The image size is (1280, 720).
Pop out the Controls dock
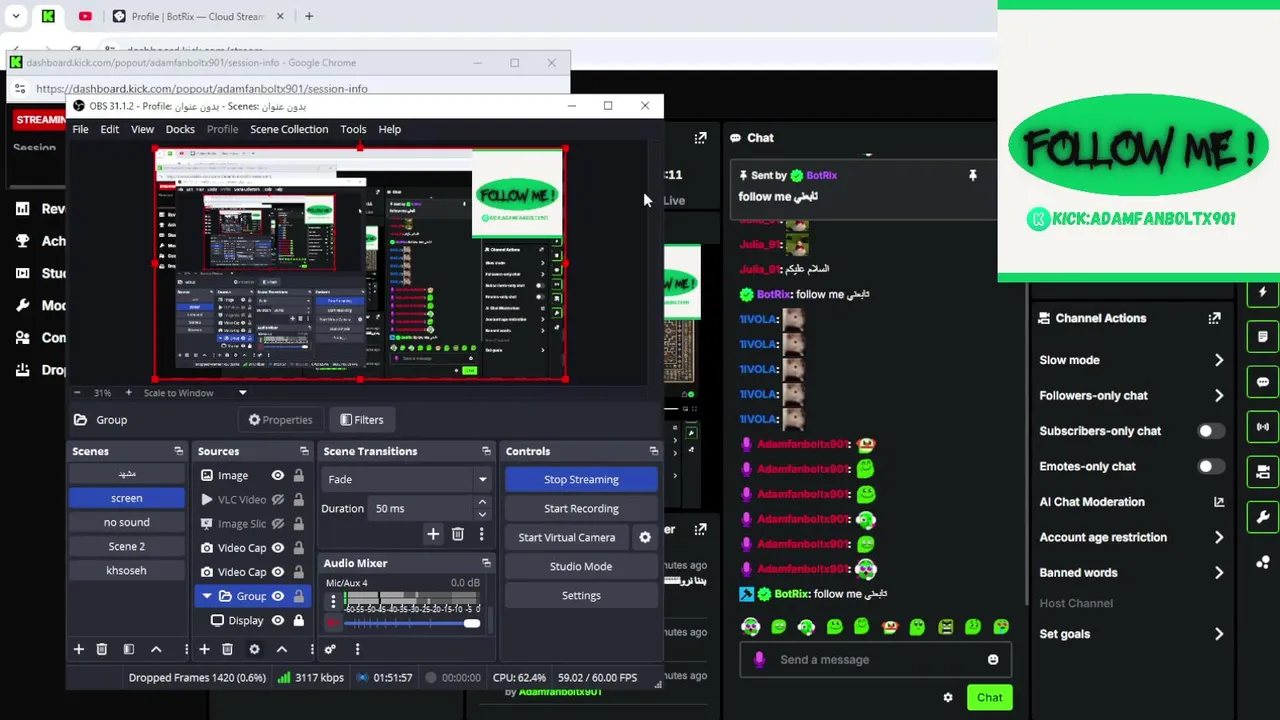click(653, 451)
